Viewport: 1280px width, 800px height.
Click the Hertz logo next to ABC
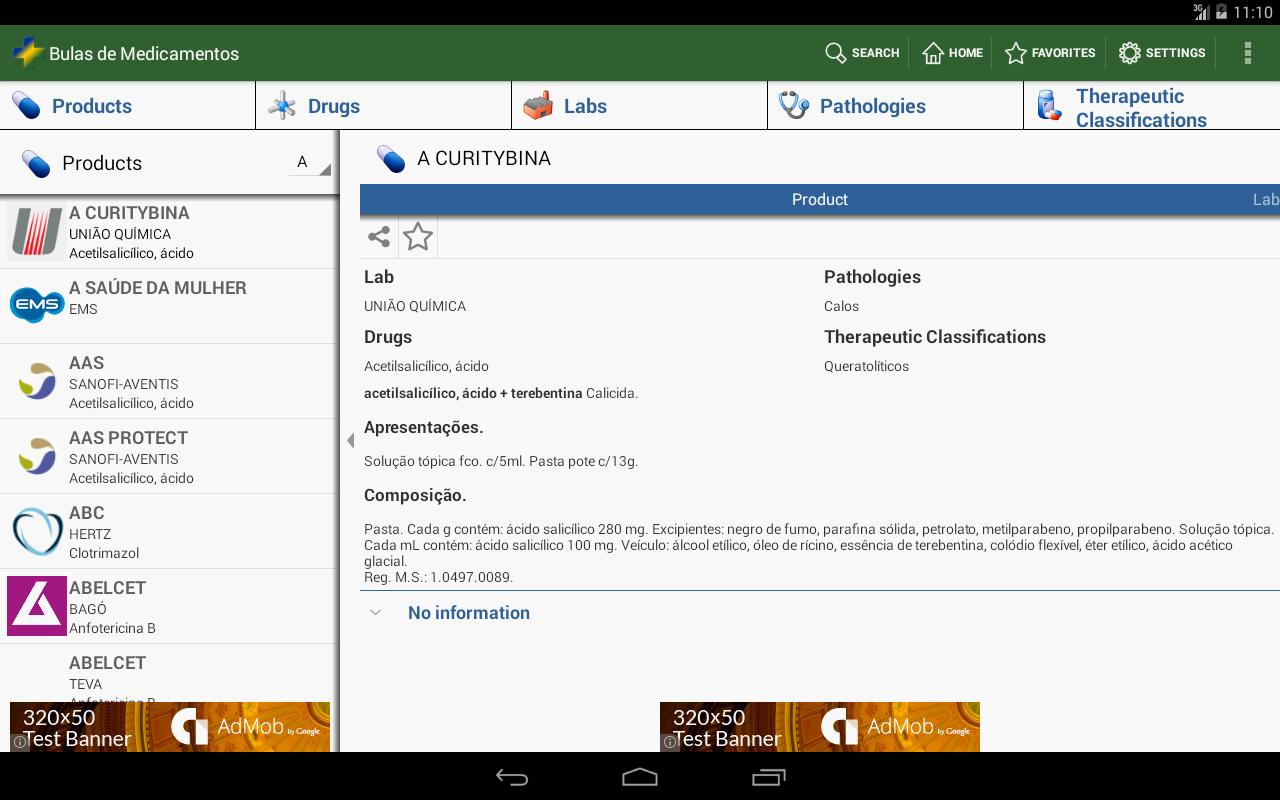[37, 531]
